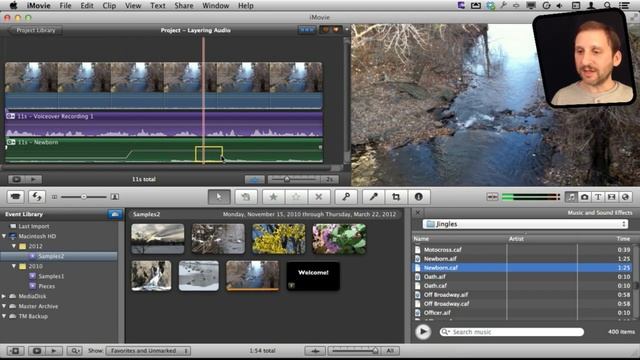This screenshot has height=360, width=640.
Task: Open event search magnifier dropdown
Action: click(x=75, y=351)
